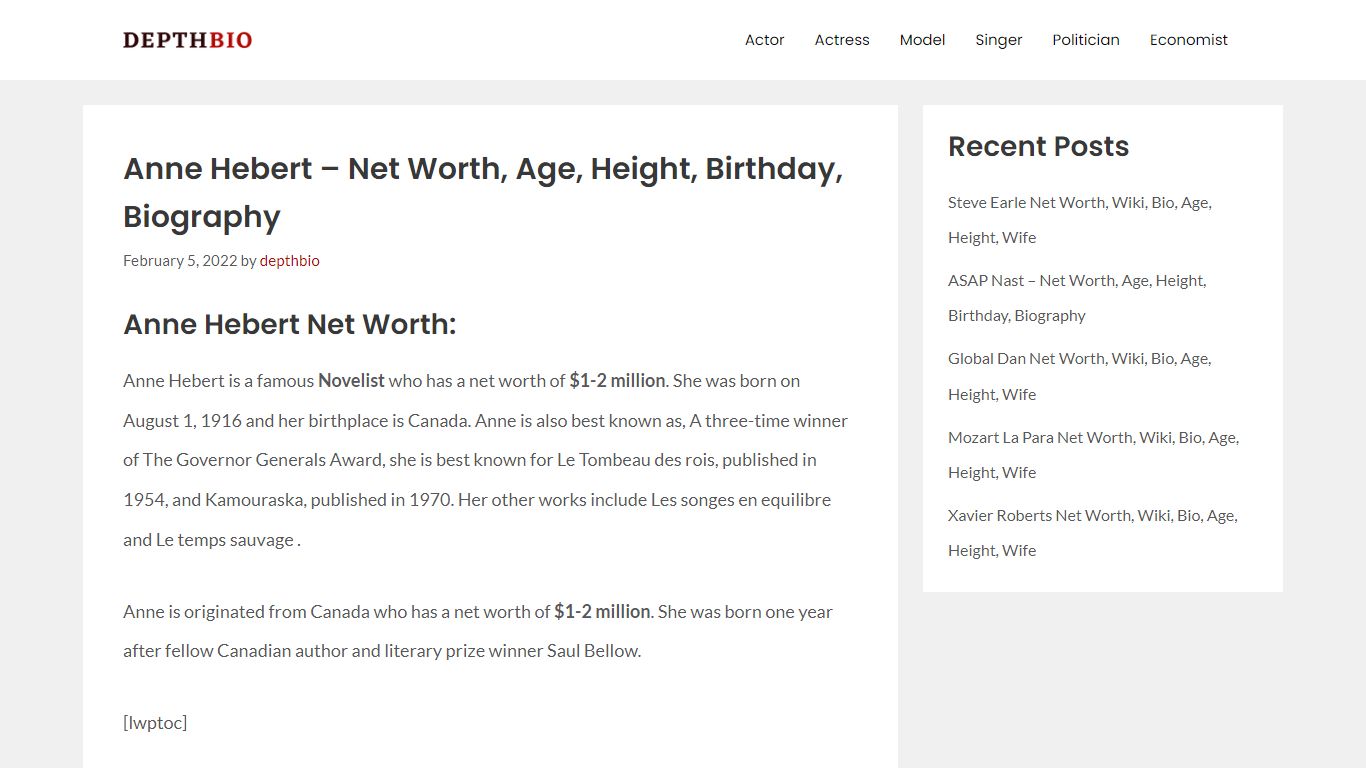Screen dimensions: 1366x768
Task: Open Mozart La Para Net Worth post
Action: point(1093,455)
